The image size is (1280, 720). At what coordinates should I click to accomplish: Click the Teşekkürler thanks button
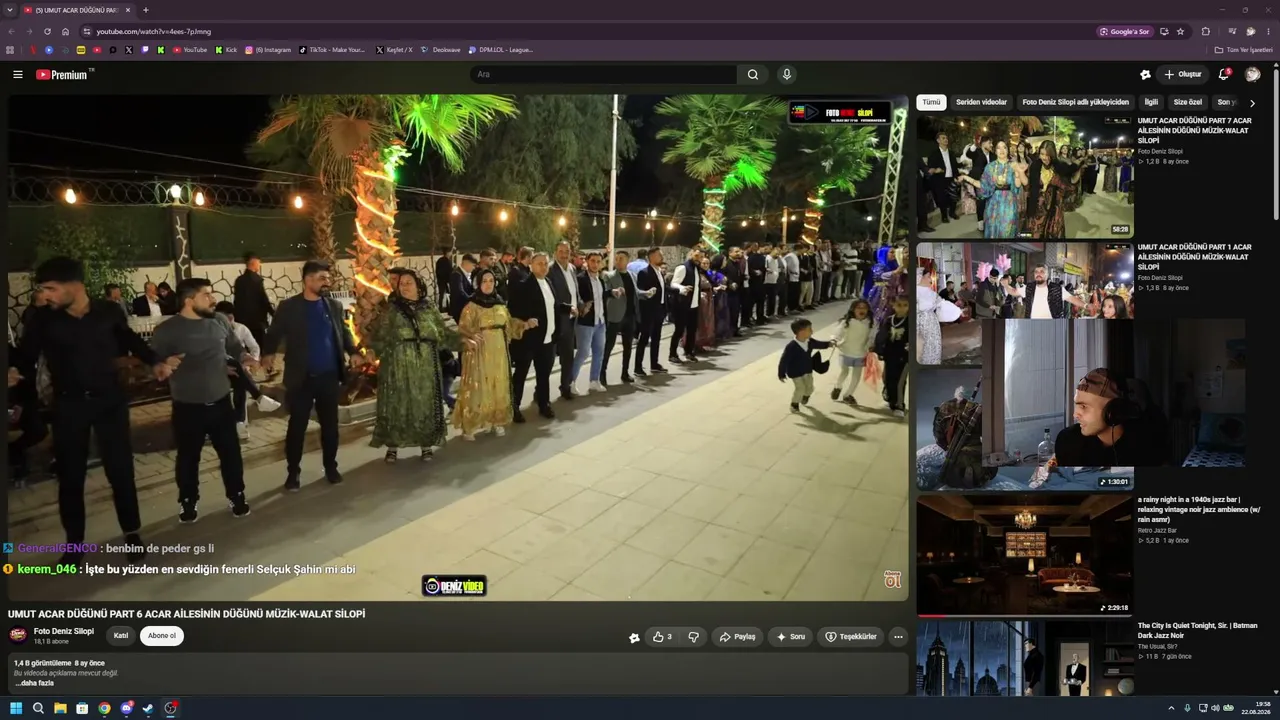(x=850, y=637)
